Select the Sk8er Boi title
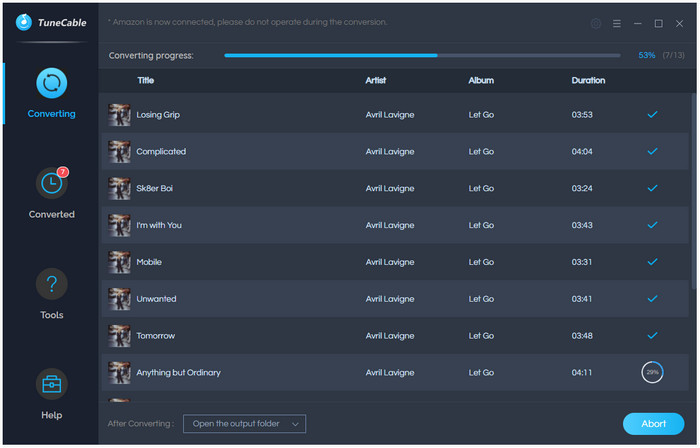The image size is (700, 448). coord(154,188)
